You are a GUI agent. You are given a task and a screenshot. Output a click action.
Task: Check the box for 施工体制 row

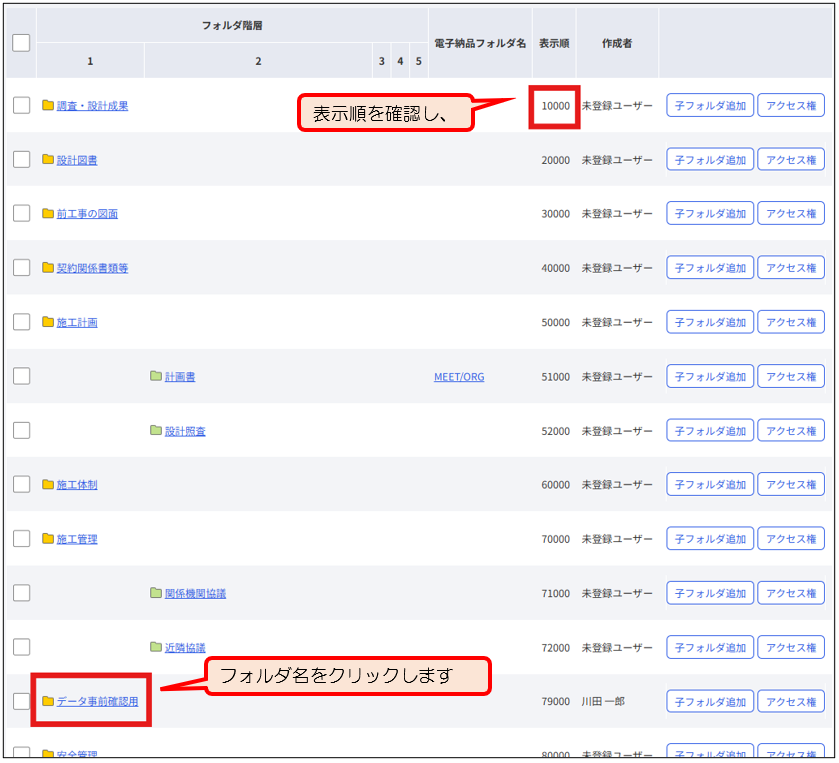pyautogui.click(x=21, y=484)
